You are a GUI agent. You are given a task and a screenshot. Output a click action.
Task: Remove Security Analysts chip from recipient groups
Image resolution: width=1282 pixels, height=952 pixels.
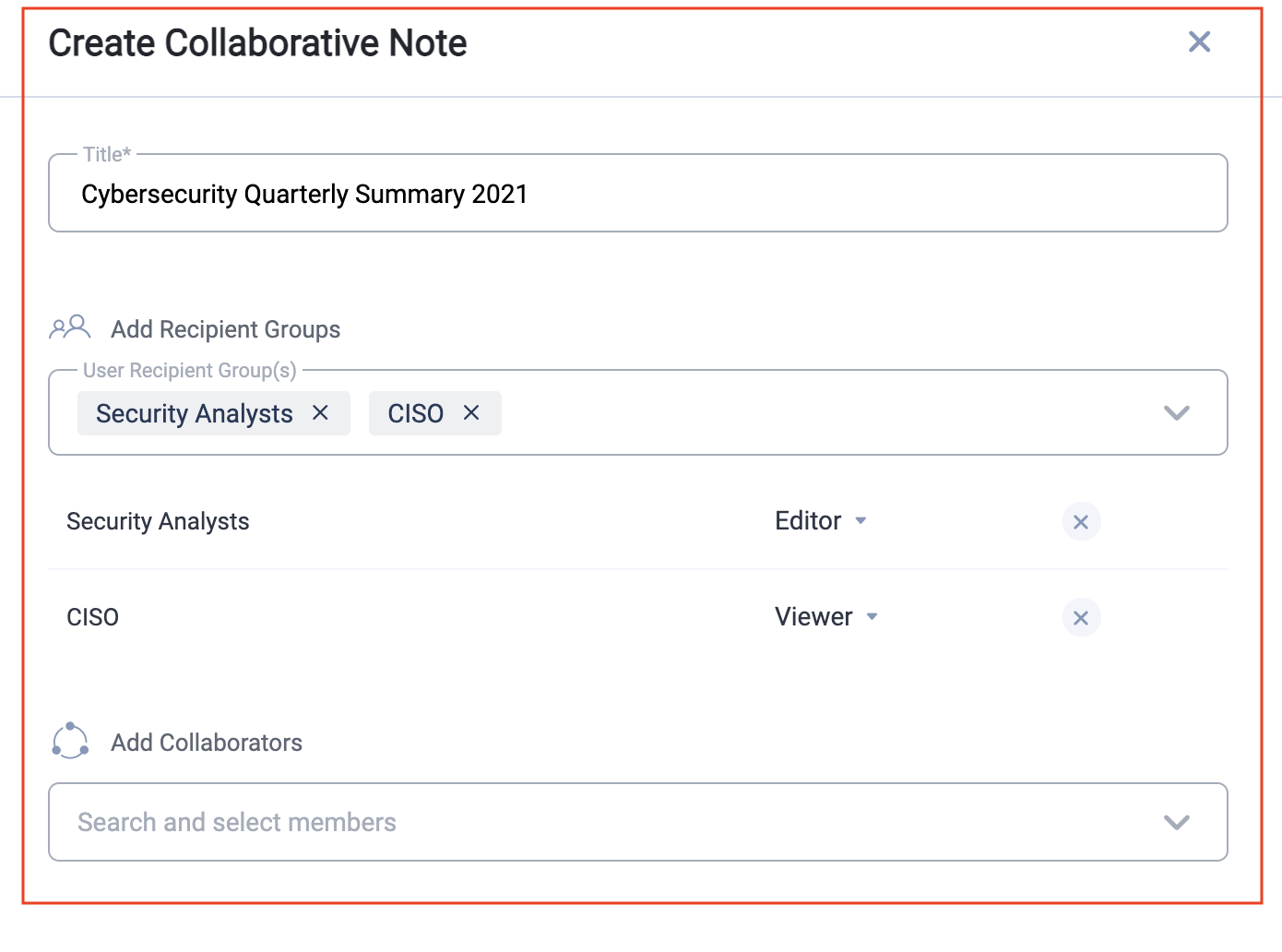coord(320,412)
